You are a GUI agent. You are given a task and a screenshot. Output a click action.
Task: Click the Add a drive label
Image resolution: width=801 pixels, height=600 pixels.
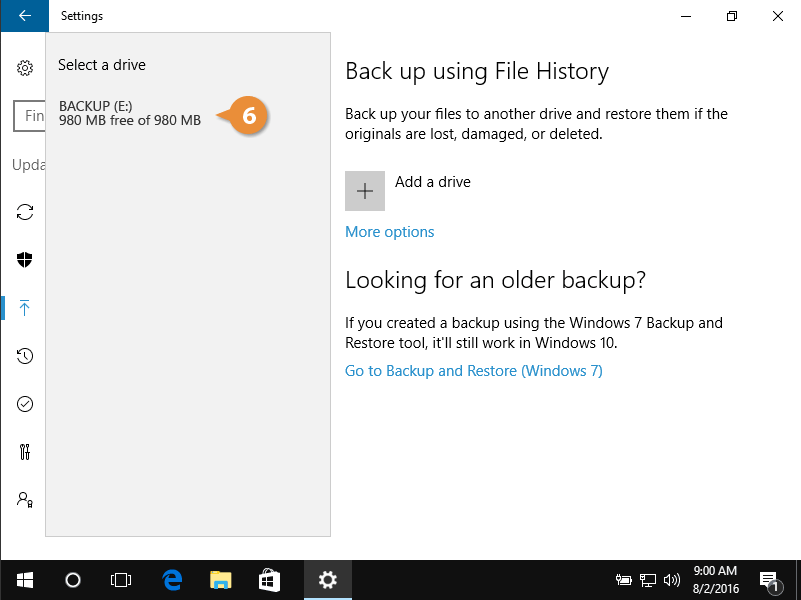coord(433,182)
